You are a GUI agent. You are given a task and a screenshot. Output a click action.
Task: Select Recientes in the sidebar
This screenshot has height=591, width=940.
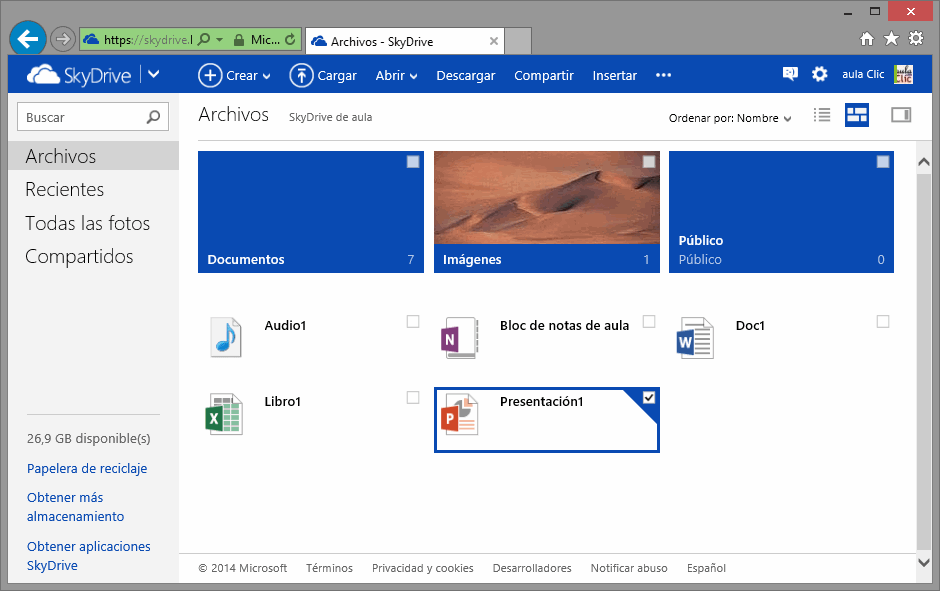65,189
